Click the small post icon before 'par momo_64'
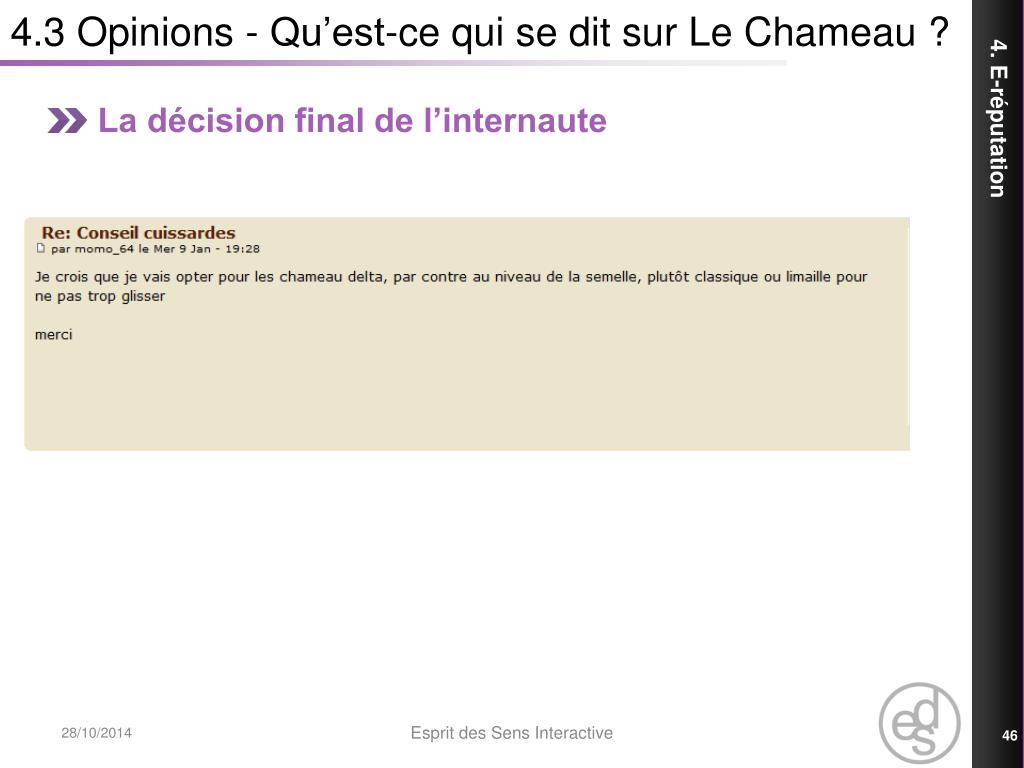This screenshot has width=1024, height=768. (40, 248)
